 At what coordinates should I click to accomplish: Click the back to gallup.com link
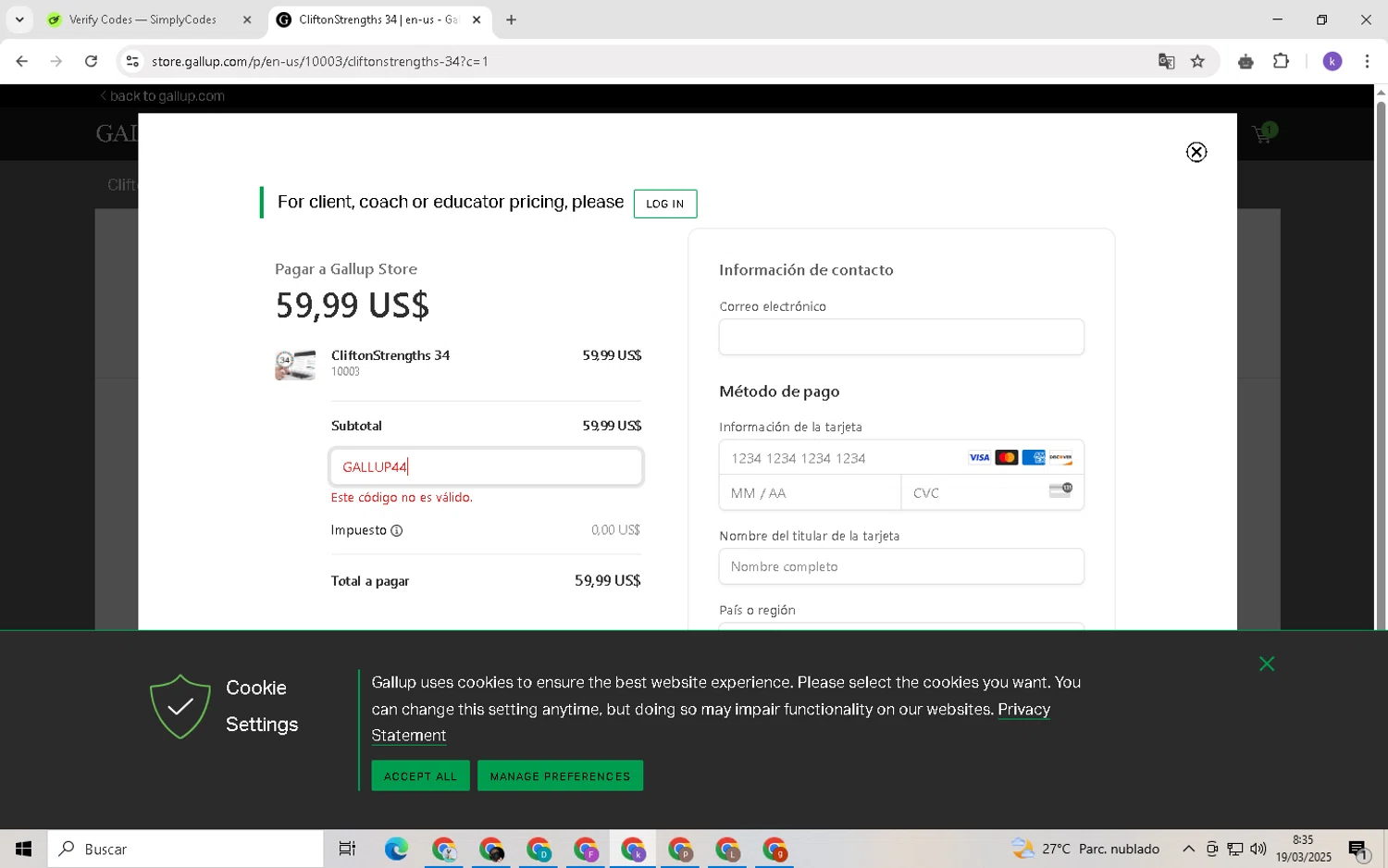pos(162,96)
